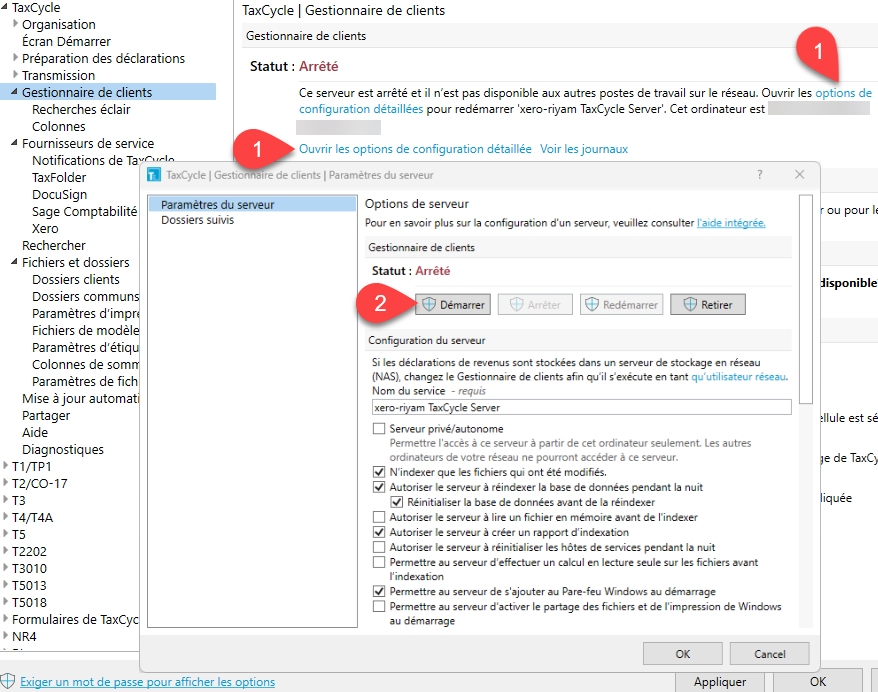Uncheck N'indexer que les fichiers modifiés

379,472
